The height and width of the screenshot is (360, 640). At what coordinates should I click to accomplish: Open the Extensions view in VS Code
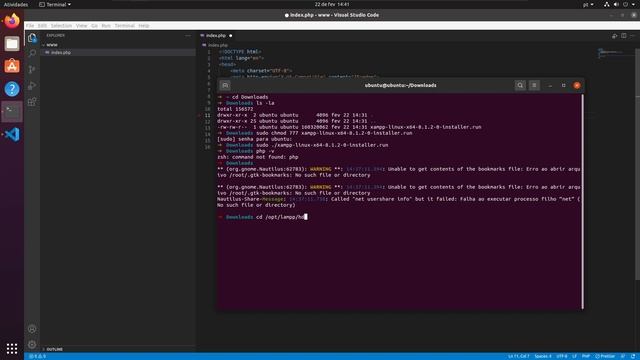coord(32,101)
